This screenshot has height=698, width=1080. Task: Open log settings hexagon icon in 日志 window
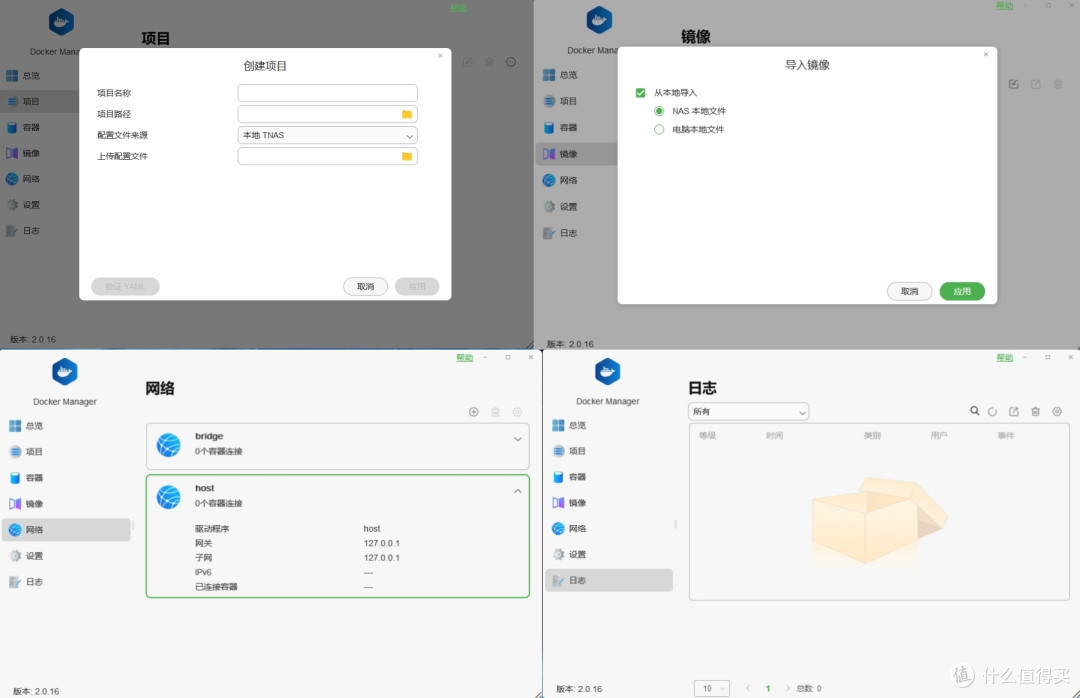pyautogui.click(x=1057, y=411)
